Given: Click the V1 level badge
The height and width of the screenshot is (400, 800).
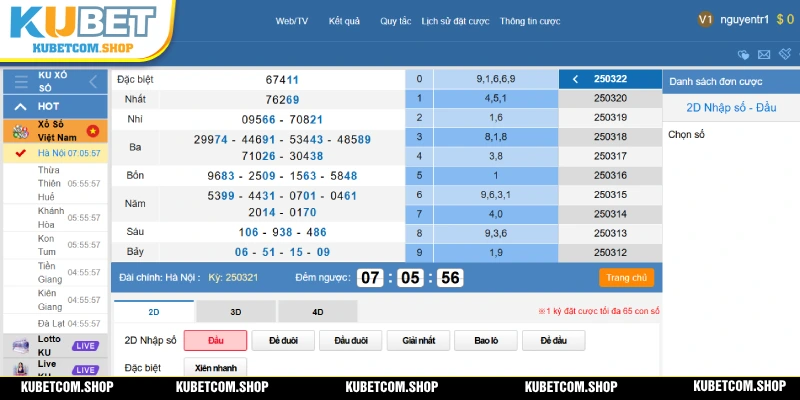Looking at the screenshot, I should (x=705, y=20).
